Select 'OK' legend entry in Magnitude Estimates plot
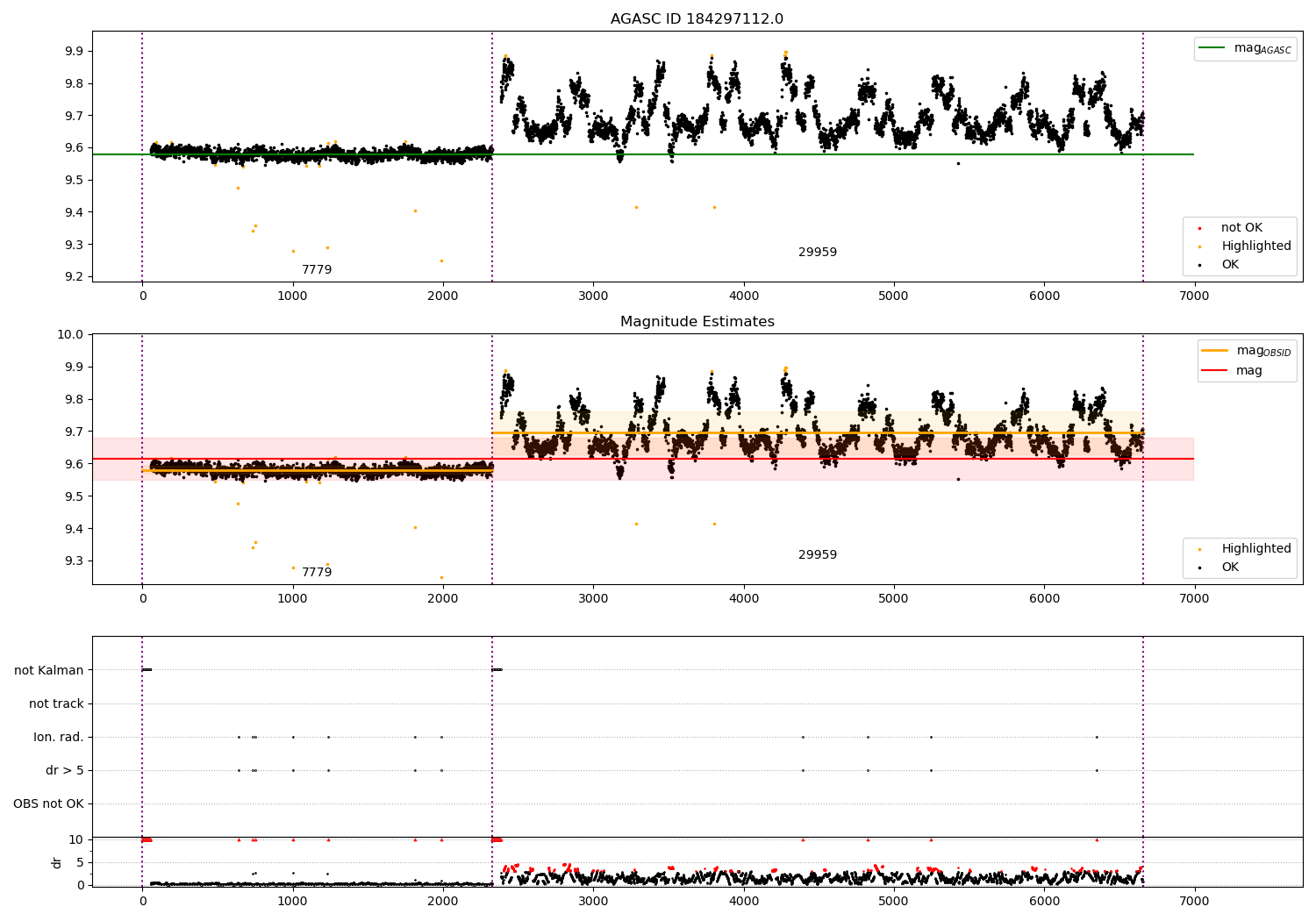Image resolution: width=1316 pixels, height=921 pixels. (1230, 568)
